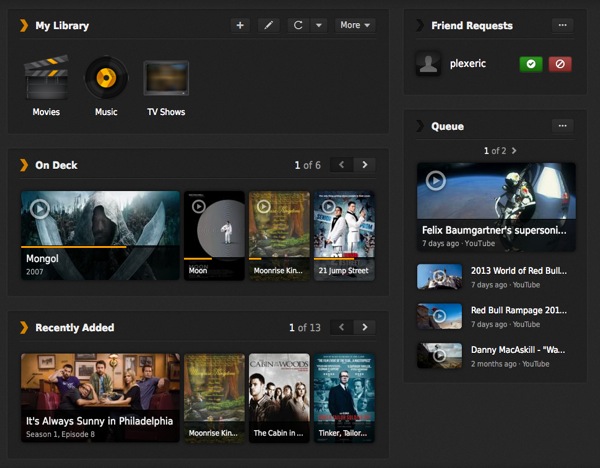Viewport: 600px width, 468px height.
Task: Open the refresh dropdown arrow
Action: click(318, 25)
